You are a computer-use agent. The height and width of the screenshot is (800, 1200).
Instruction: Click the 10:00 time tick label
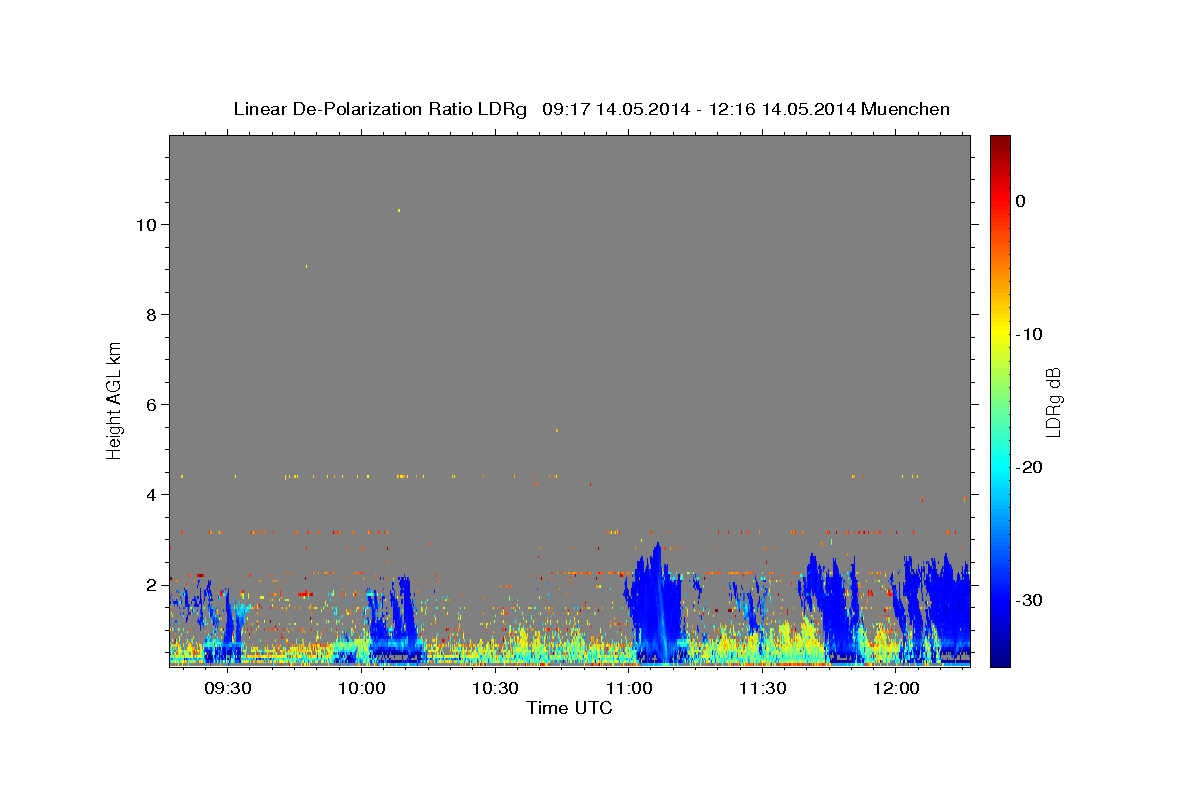coord(362,689)
